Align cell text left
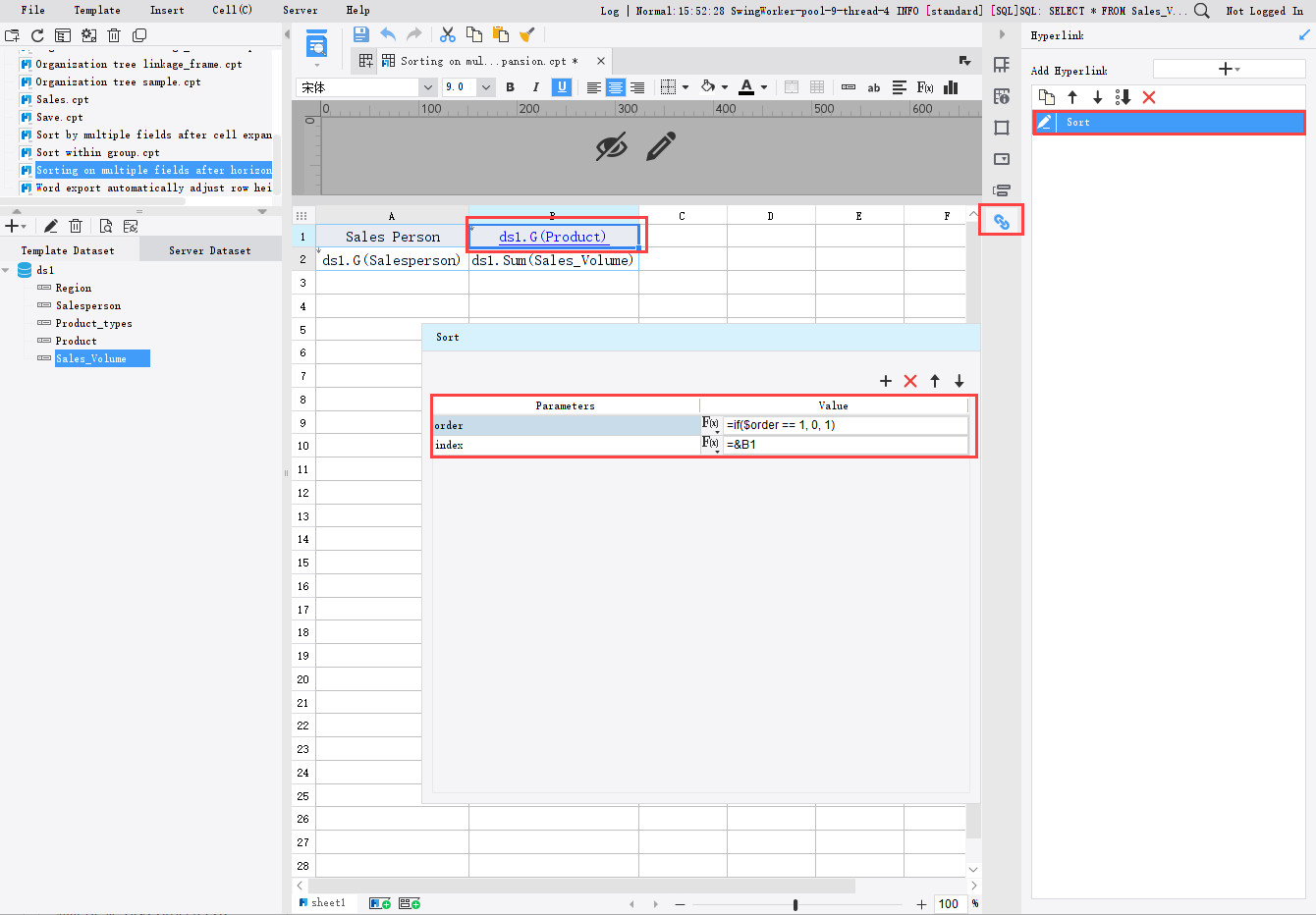 593,87
